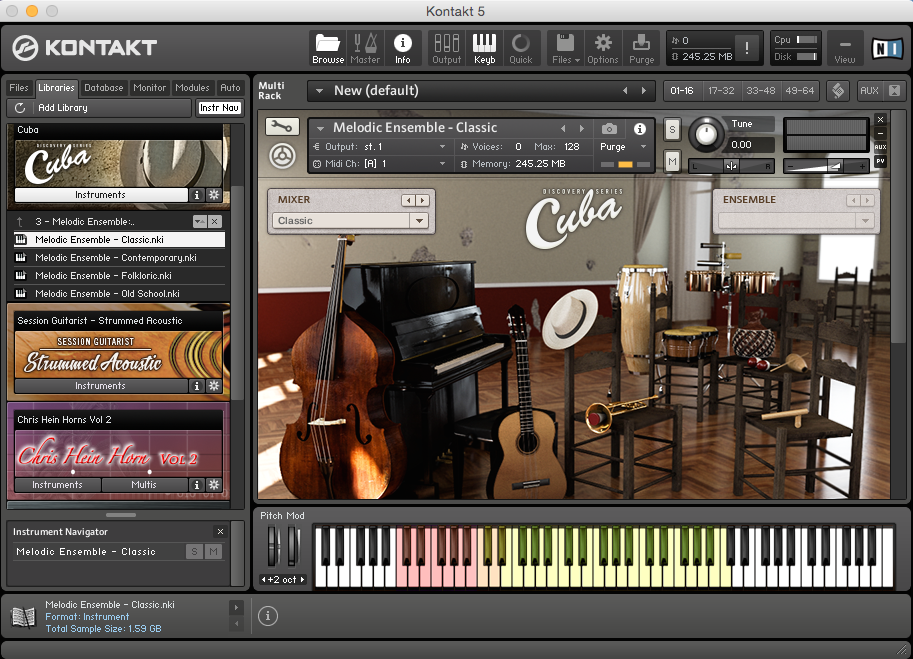Open the Midi Ch dropdown
The image size is (913, 659).
click(x=443, y=164)
